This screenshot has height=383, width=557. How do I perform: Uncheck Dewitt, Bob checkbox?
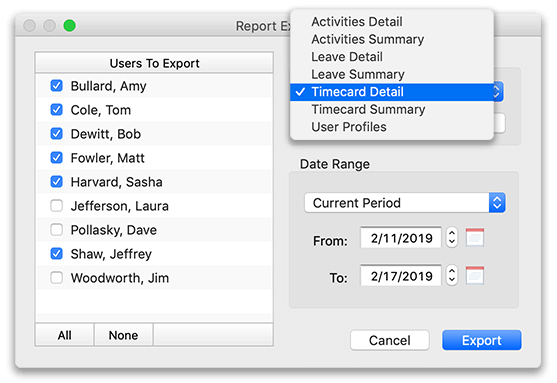[x=56, y=134]
